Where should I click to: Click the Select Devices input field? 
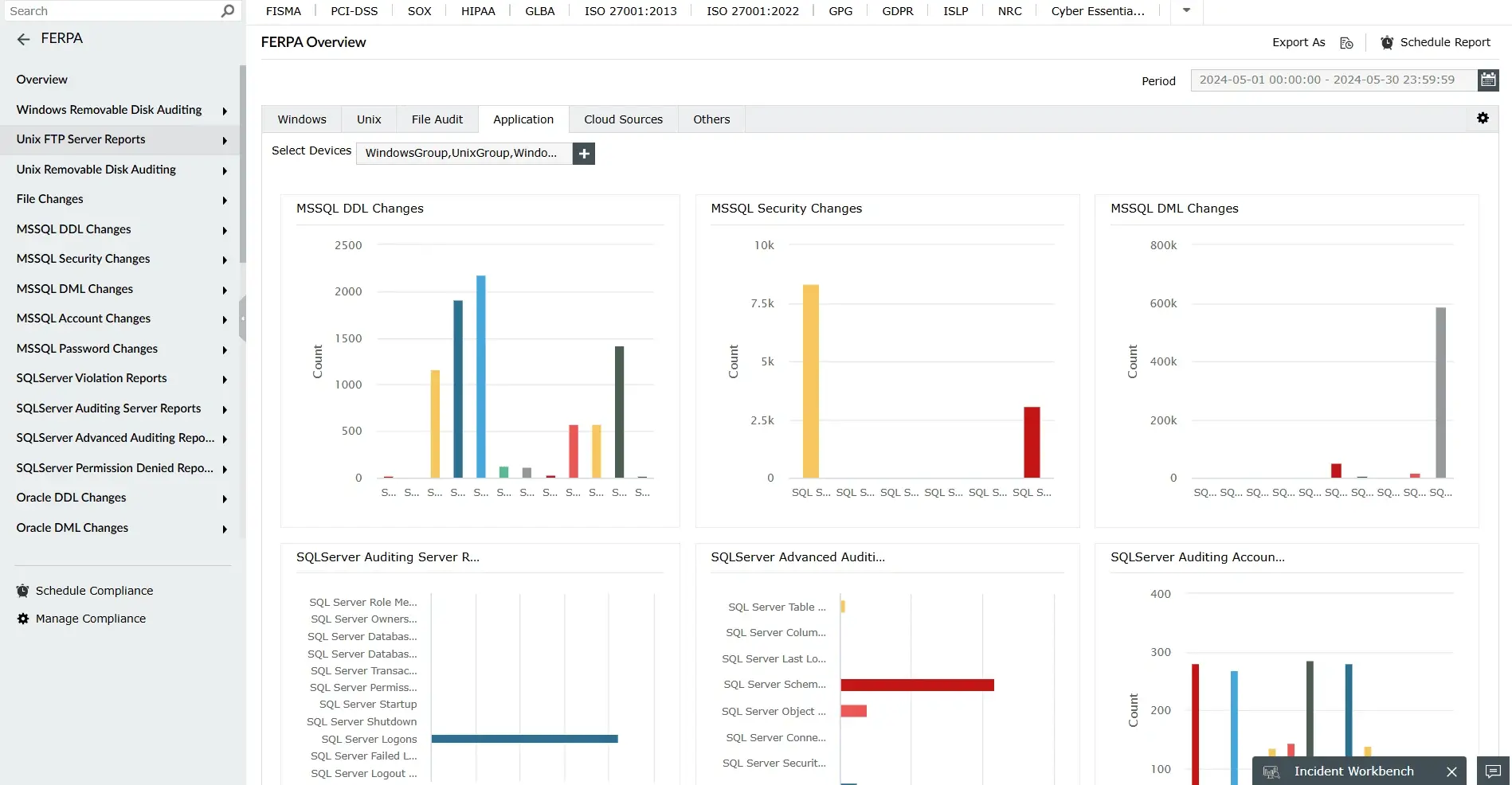464,153
